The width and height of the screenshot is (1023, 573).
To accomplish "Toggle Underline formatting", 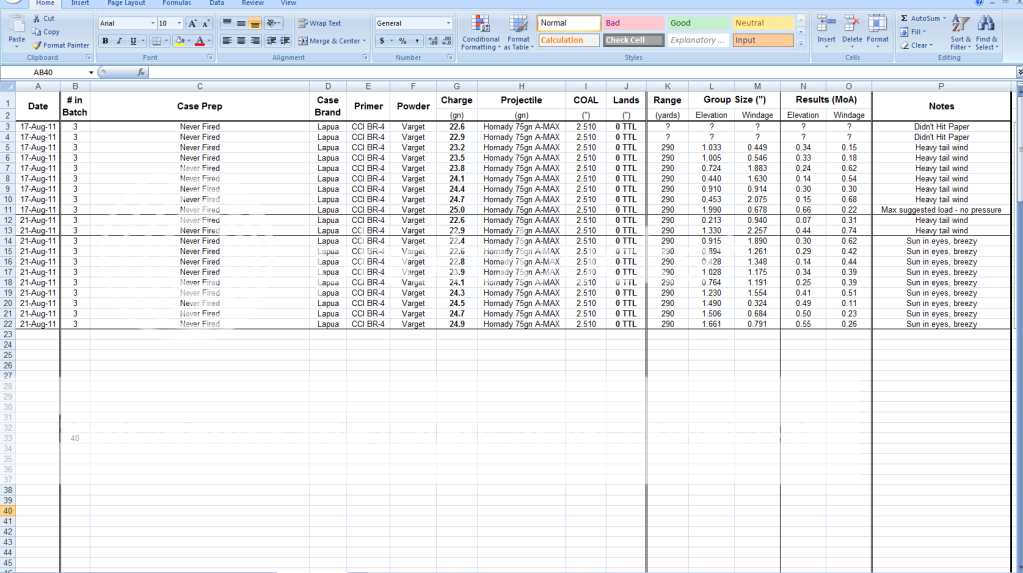I will [x=133, y=41].
